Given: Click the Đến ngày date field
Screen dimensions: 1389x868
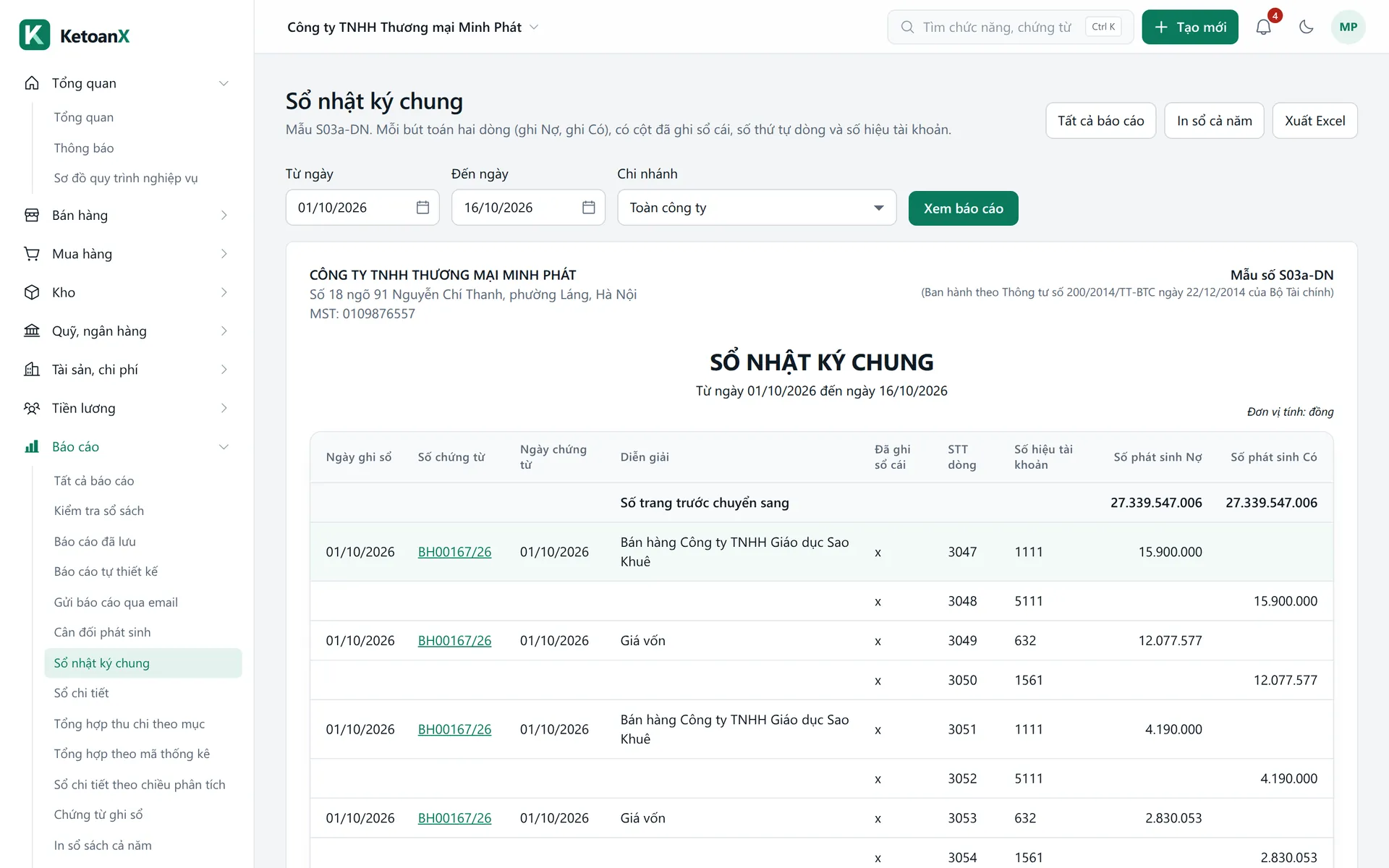Looking at the screenshot, I should 528,208.
